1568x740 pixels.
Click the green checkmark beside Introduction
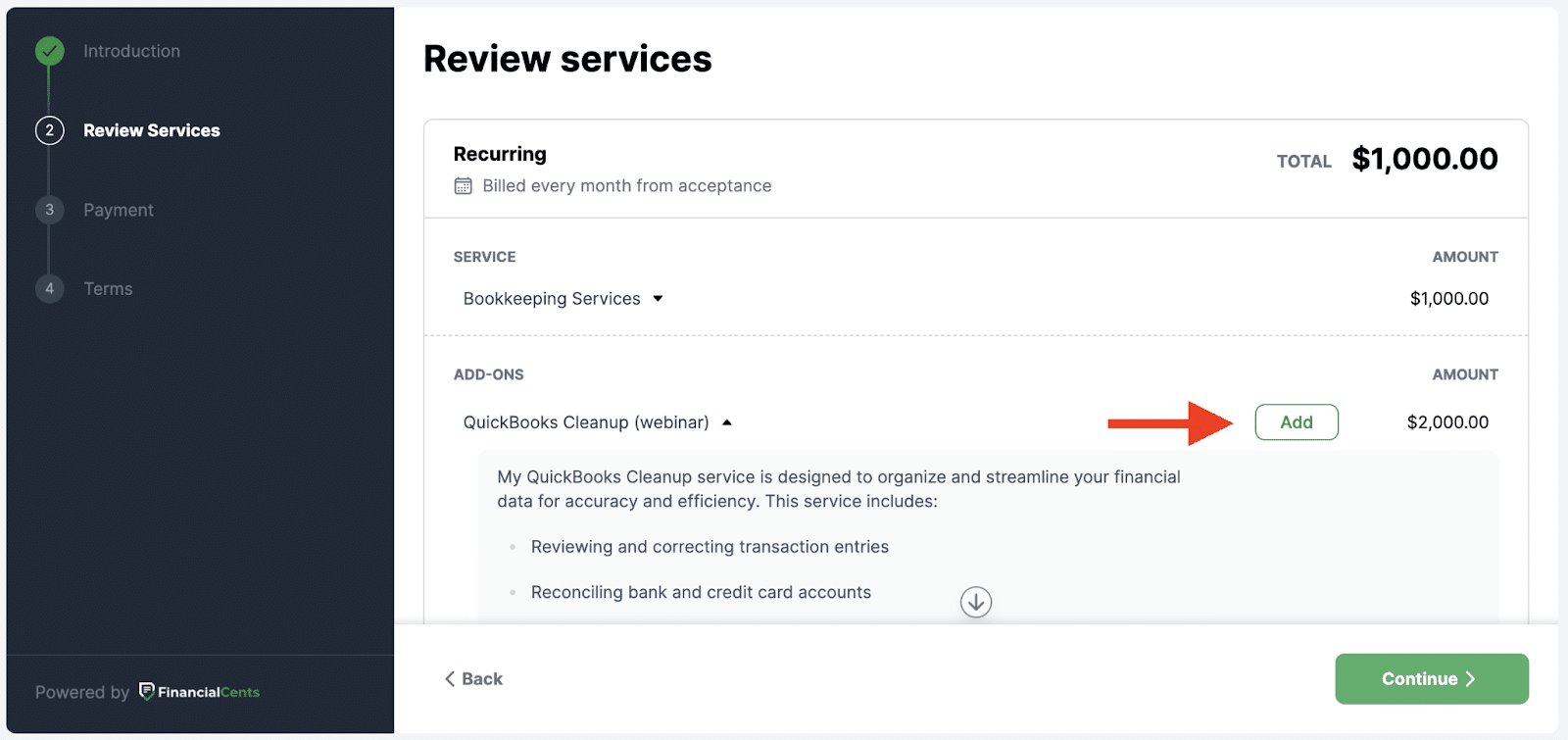coord(50,51)
